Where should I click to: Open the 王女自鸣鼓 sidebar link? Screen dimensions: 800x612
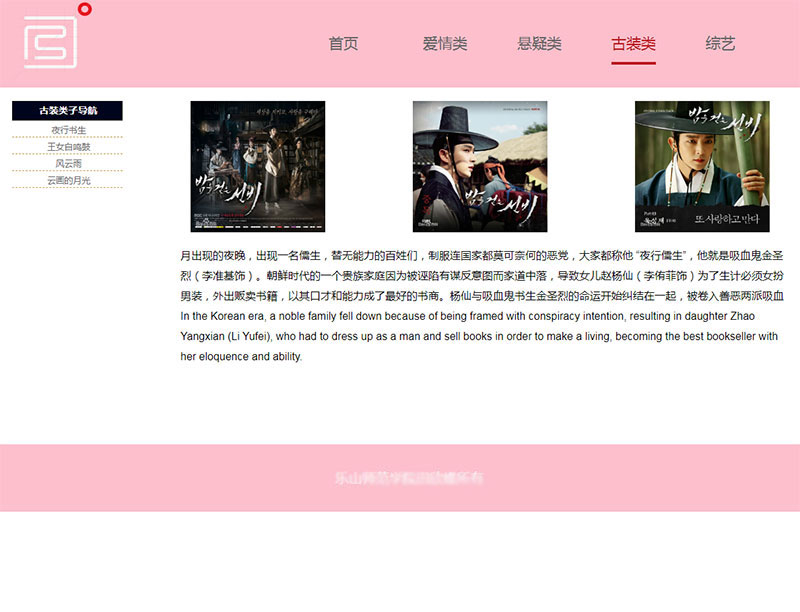68,147
